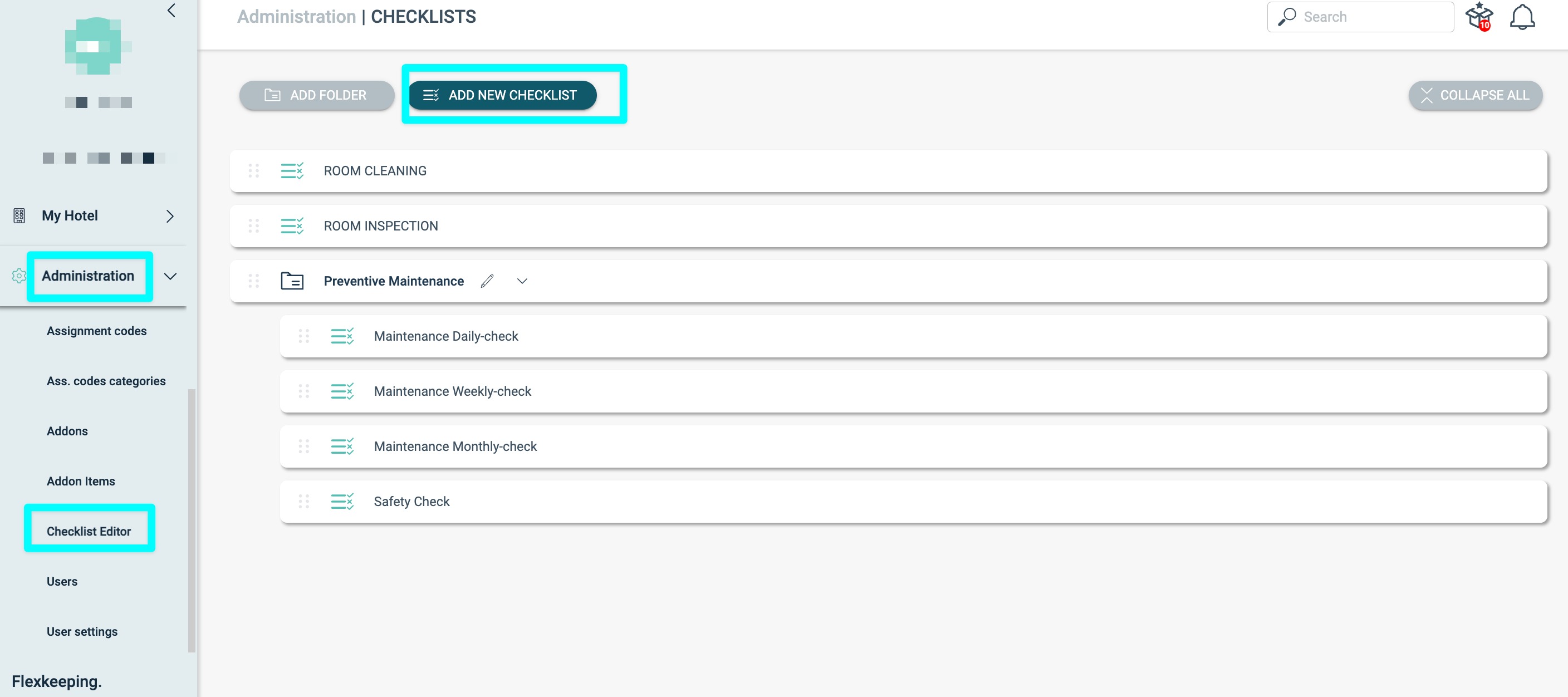Click the drag handle of ROOM INSPECTION
Image resolution: width=1568 pixels, height=697 pixels.
[254, 226]
